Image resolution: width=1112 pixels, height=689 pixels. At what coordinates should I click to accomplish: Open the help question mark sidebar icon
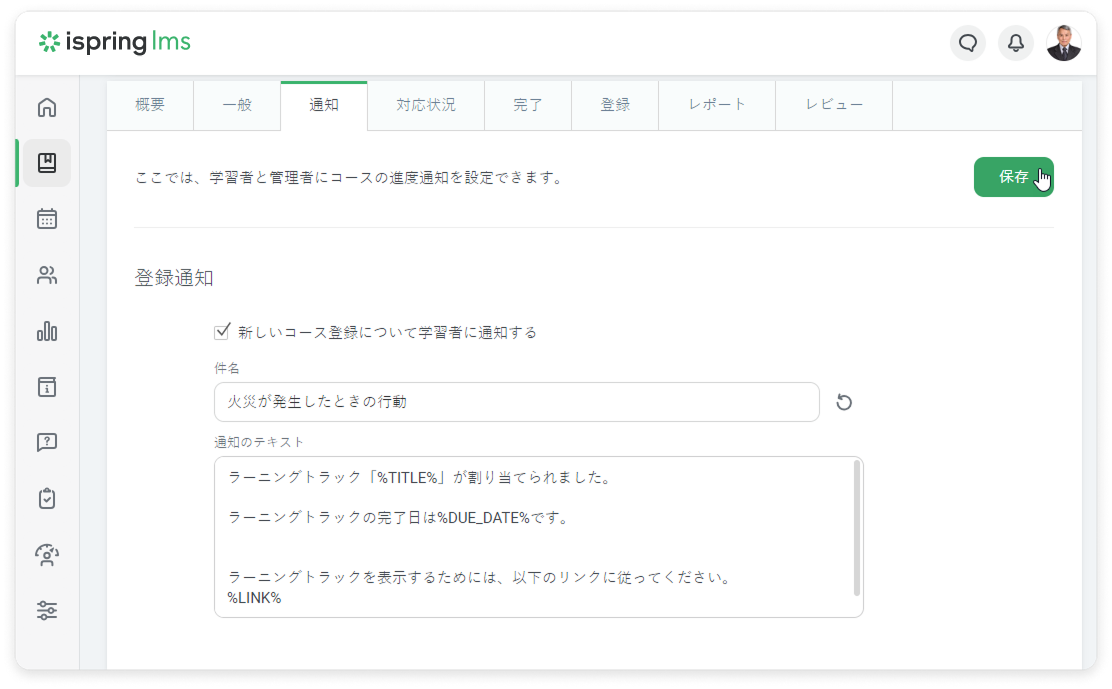tap(47, 442)
